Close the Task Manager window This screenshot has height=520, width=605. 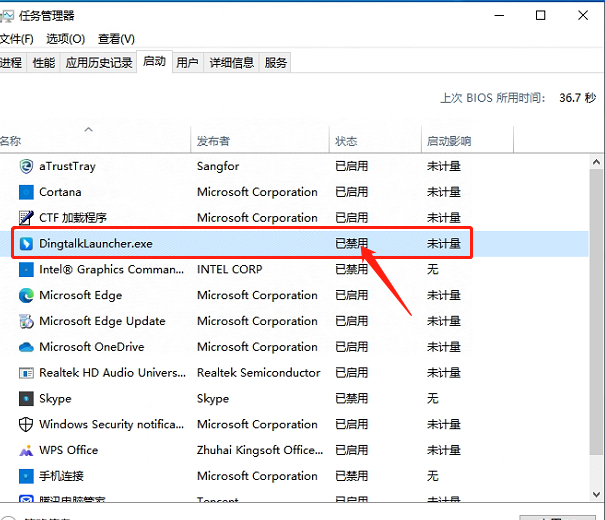coord(583,15)
